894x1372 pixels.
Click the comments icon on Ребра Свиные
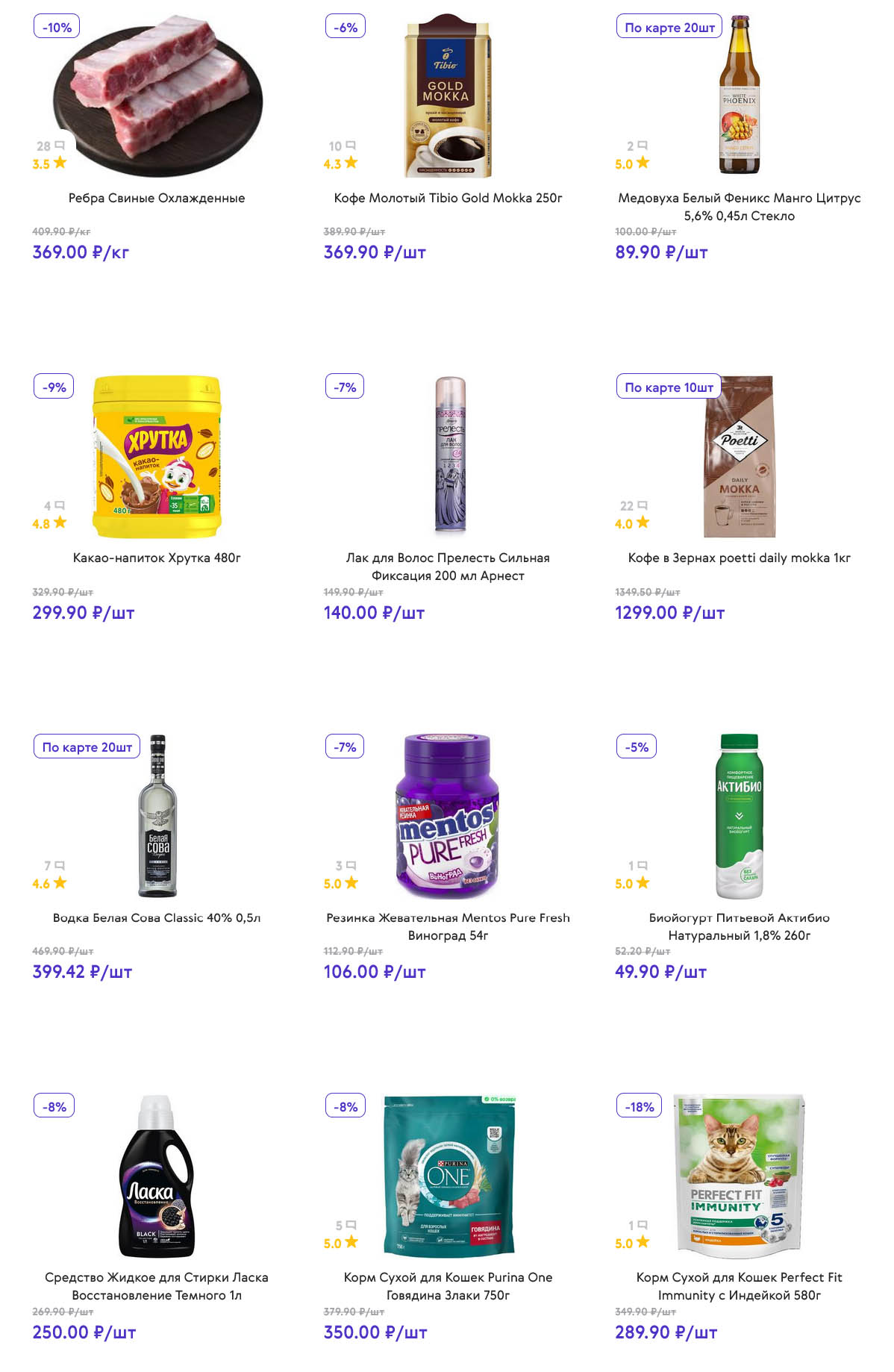(60, 146)
